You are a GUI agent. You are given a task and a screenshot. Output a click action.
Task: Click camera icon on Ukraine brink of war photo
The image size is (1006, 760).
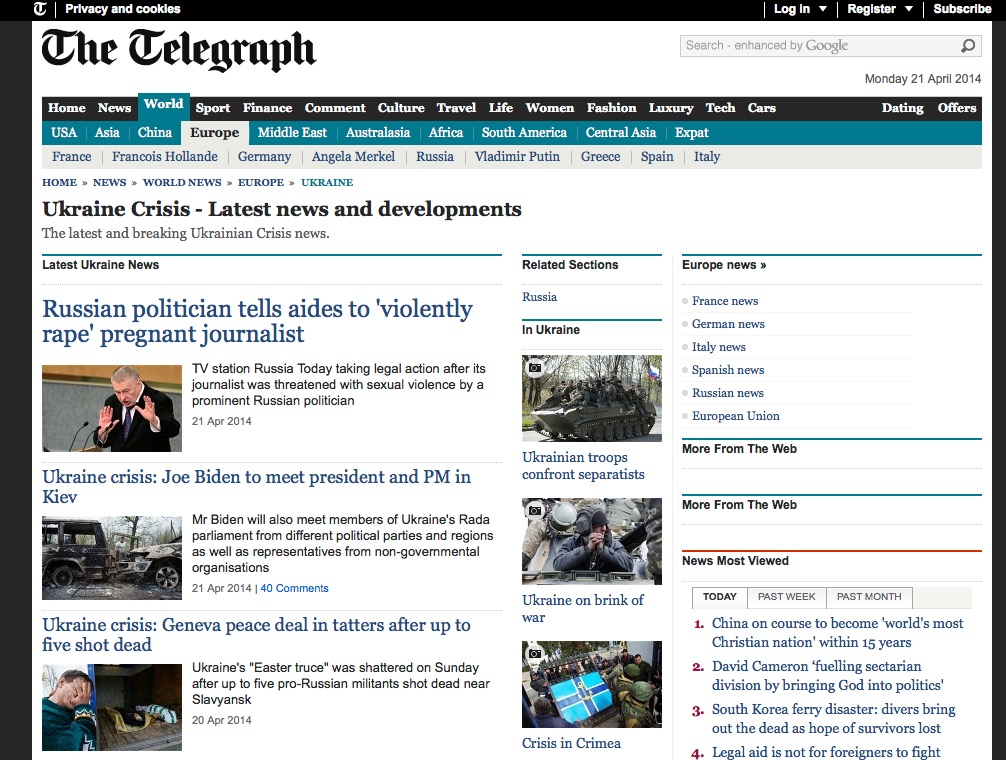coord(535,511)
